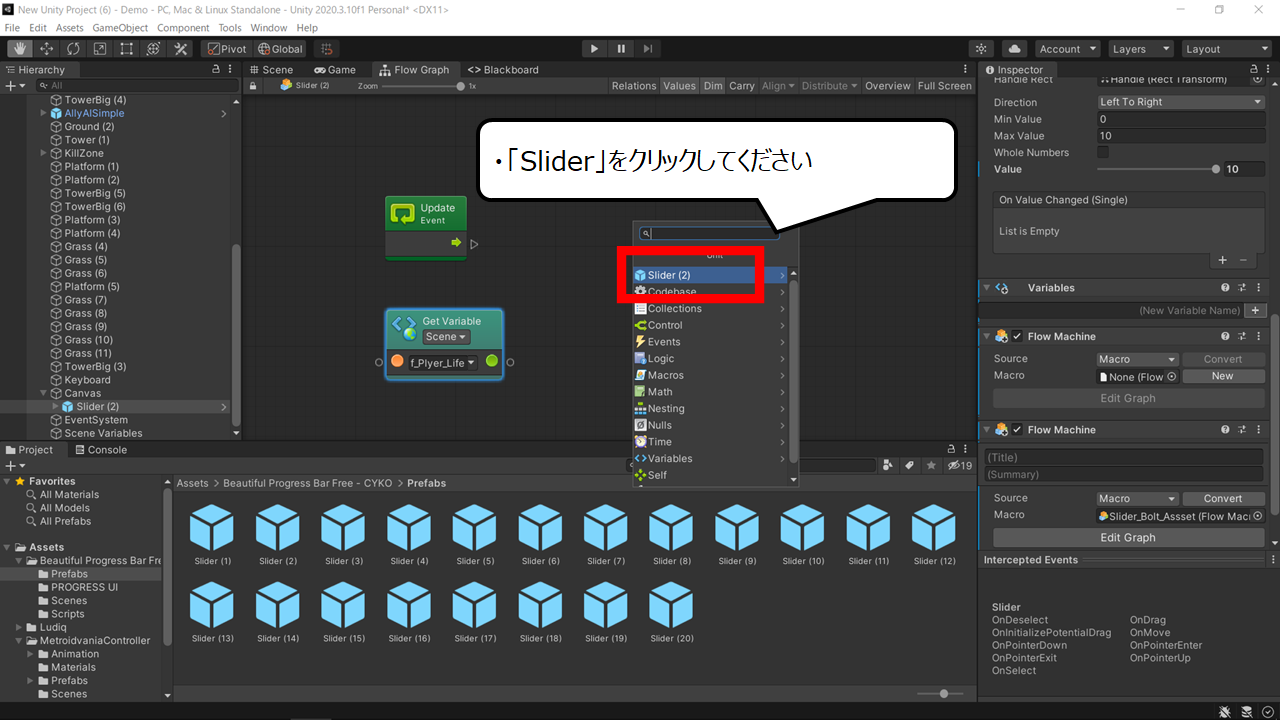Image resolution: width=1280 pixels, height=720 pixels.
Task: Click Update Event node icon
Action: coord(403,214)
